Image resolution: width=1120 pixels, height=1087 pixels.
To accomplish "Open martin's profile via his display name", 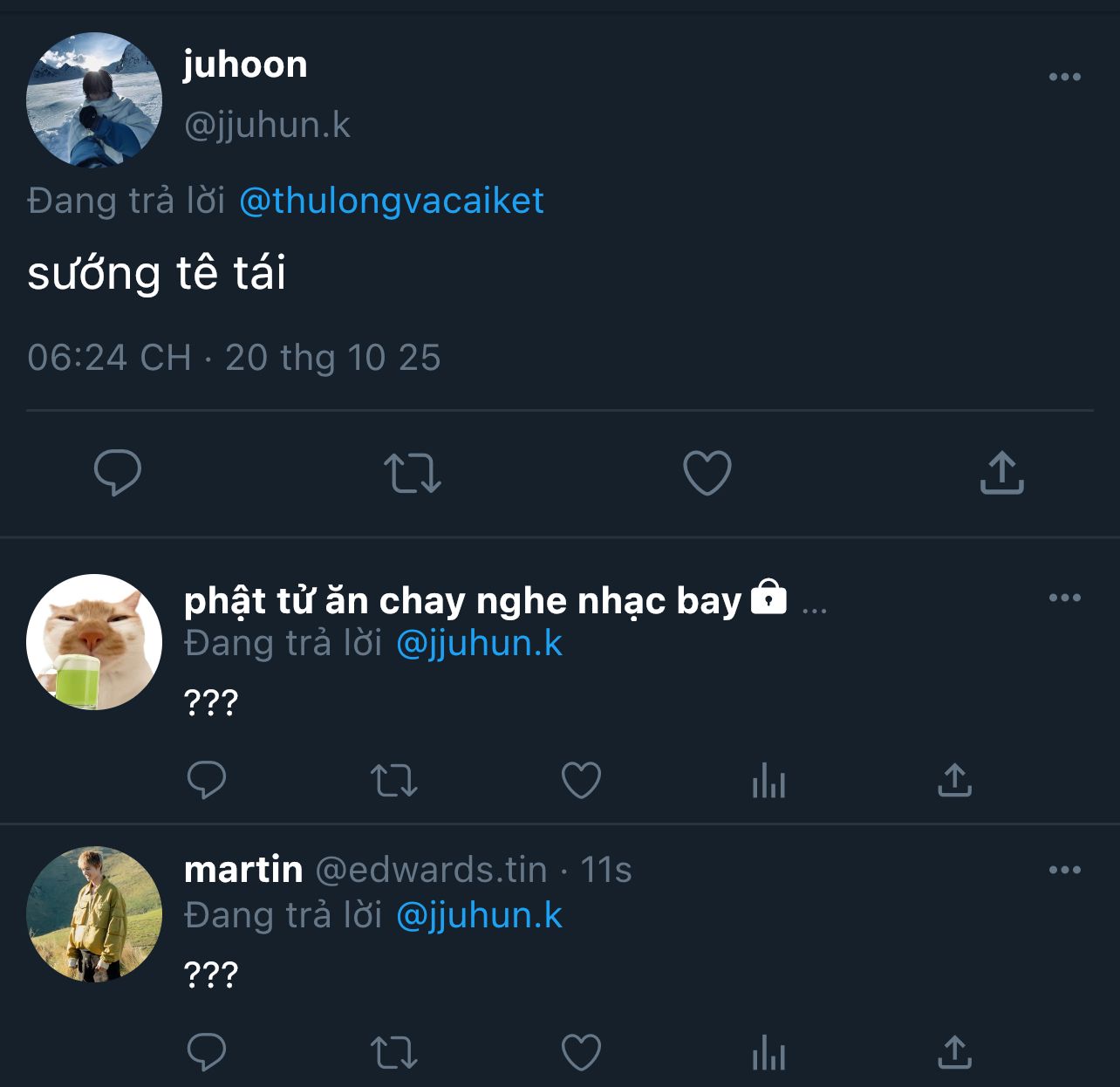I will coord(243,870).
